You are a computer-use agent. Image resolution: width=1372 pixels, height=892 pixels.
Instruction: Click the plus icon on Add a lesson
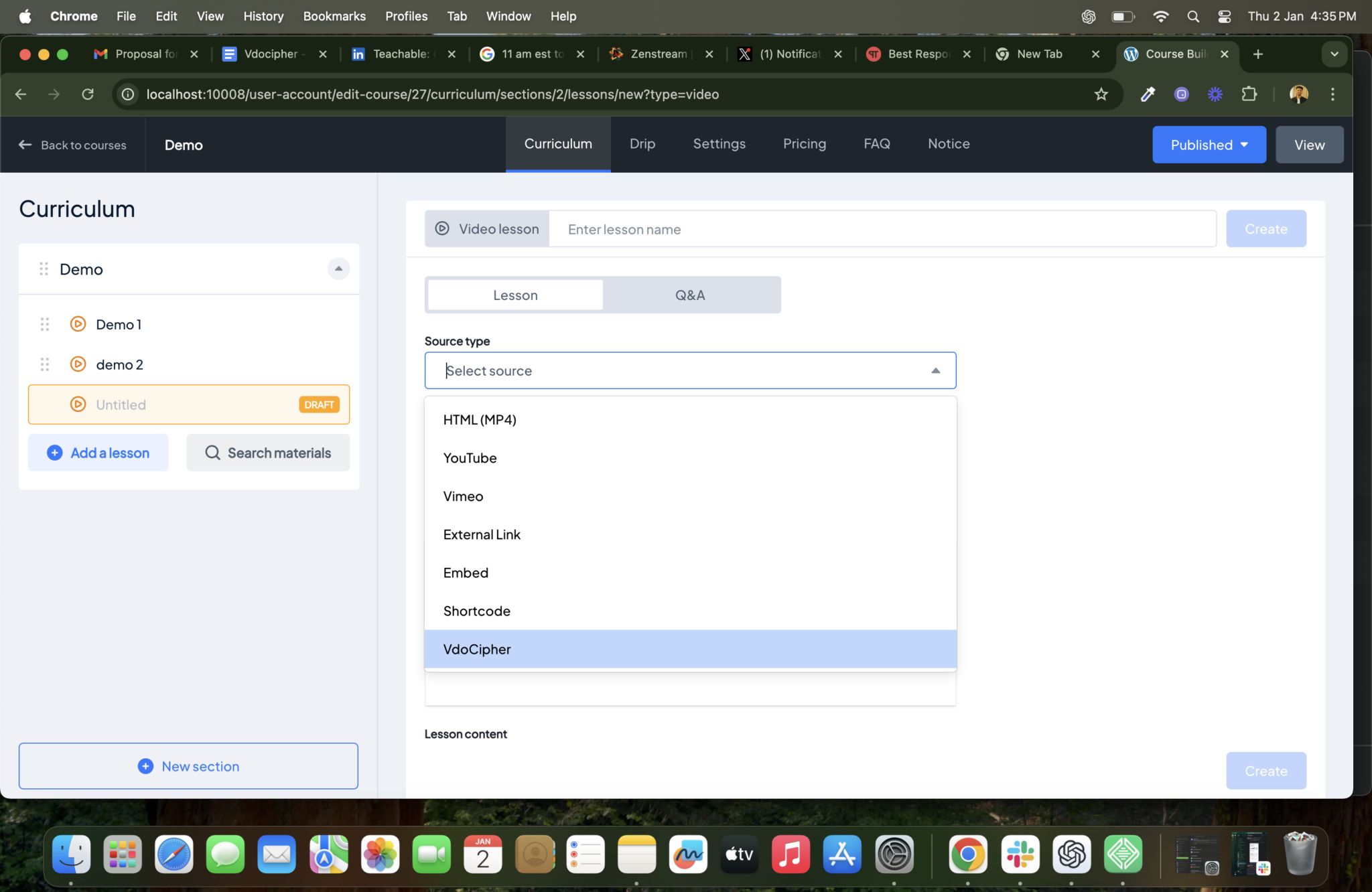[54, 453]
